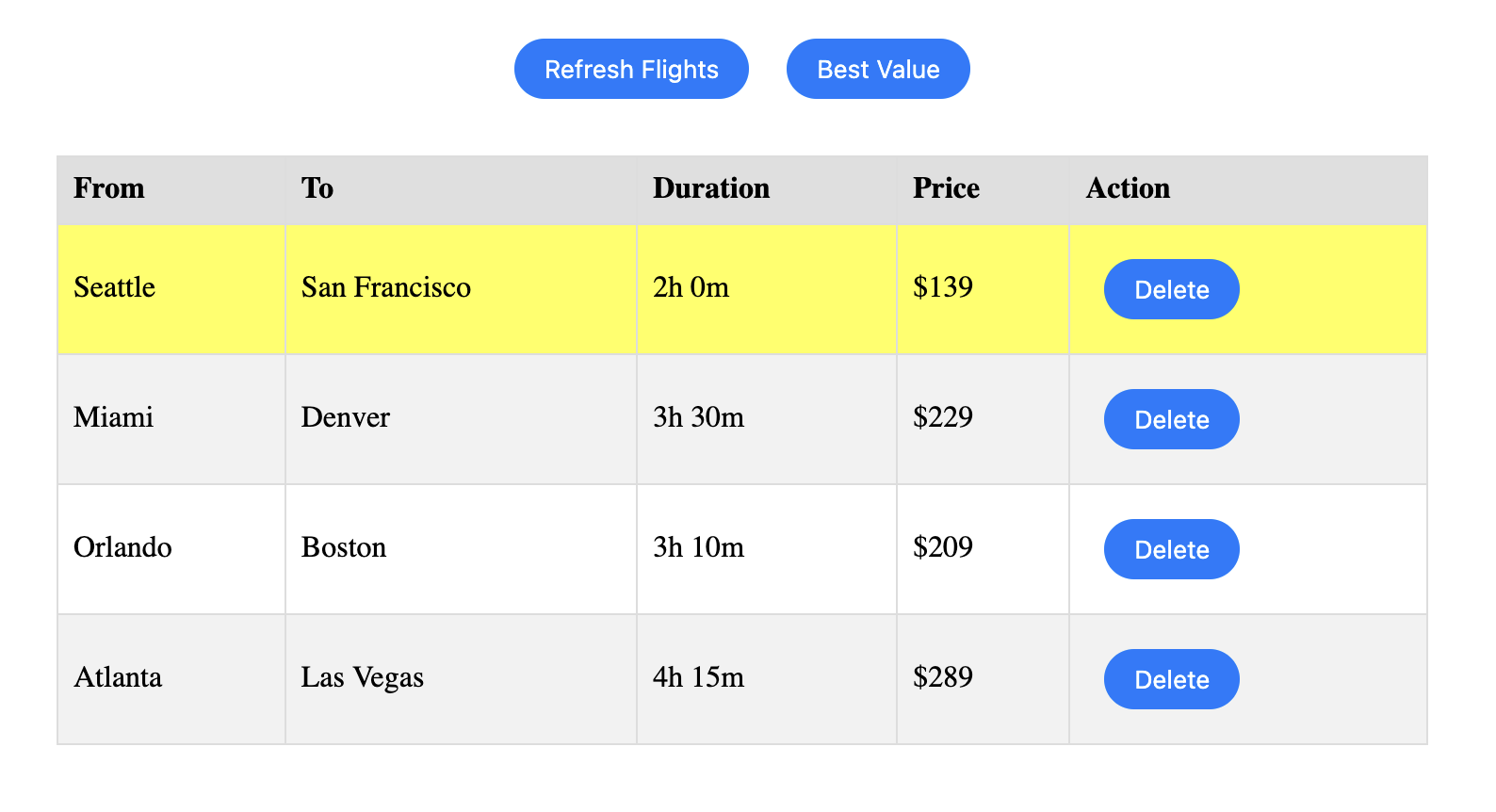Screen dimensions: 1496x812
Task: Click the 3h 30m duration cell
Action: (x=698, y=417)
